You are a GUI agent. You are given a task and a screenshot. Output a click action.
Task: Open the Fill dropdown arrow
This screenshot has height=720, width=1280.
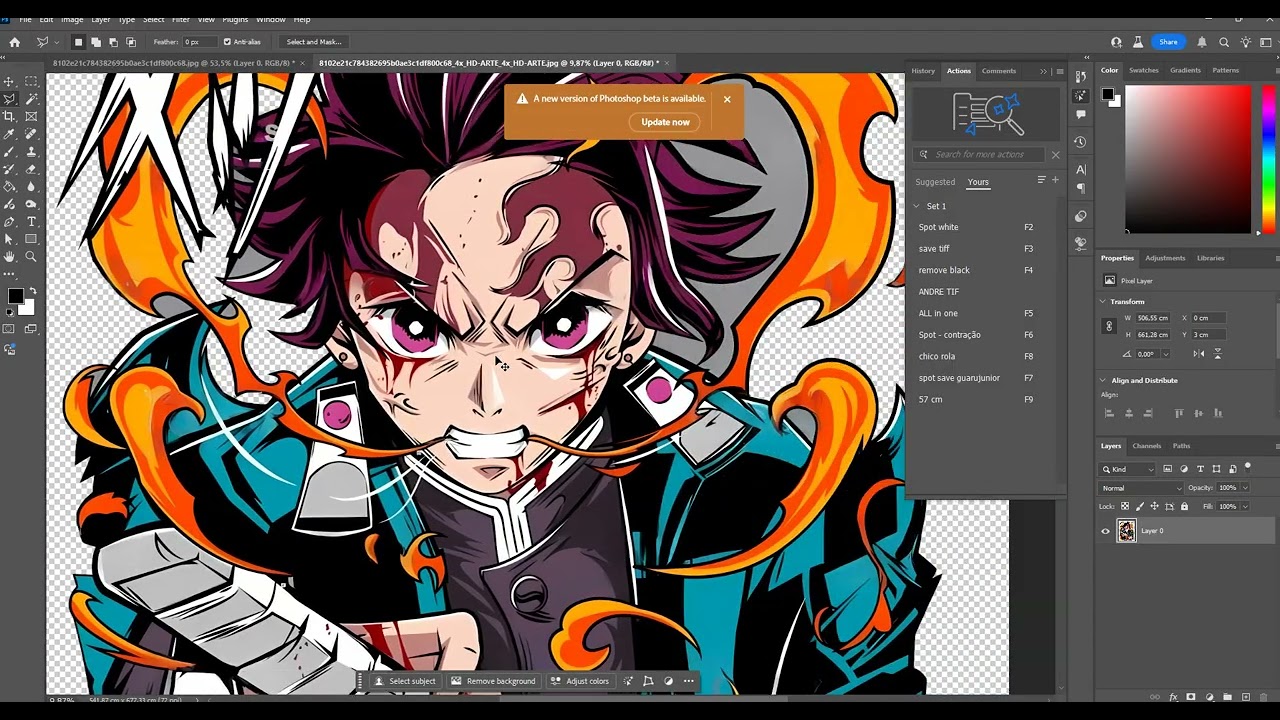1245,506
